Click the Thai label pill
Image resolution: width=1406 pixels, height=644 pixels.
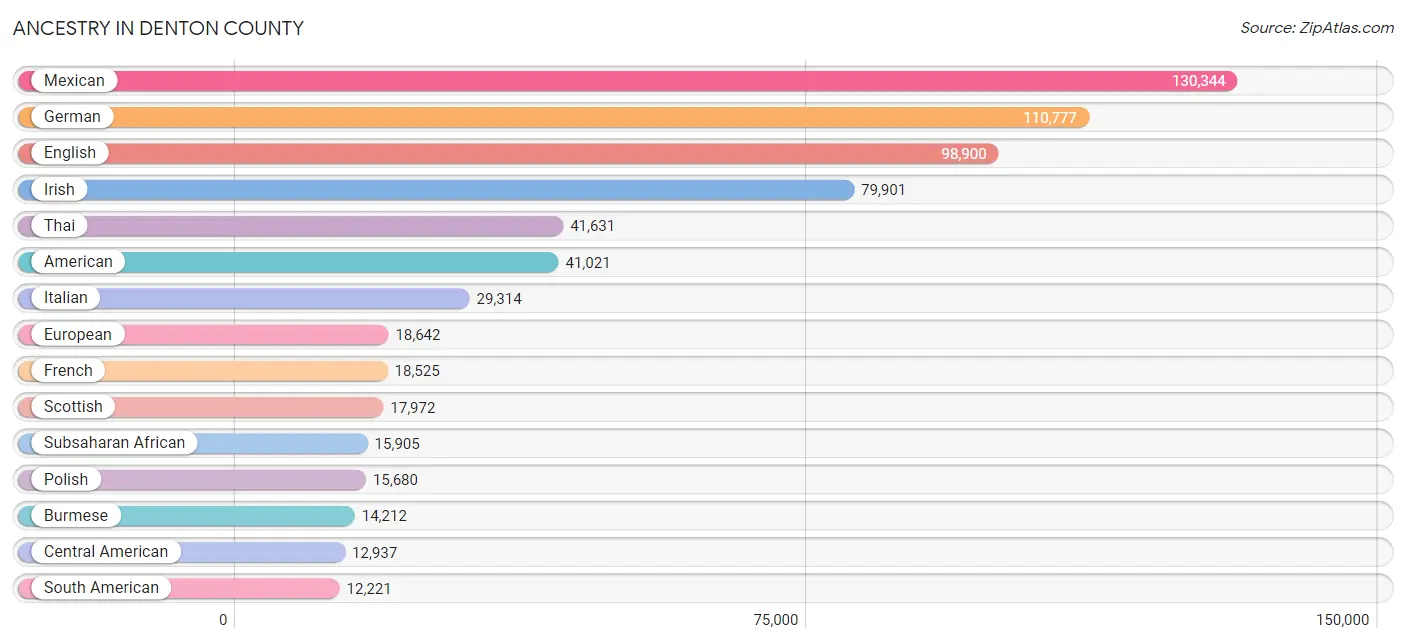tap(59, 226)
